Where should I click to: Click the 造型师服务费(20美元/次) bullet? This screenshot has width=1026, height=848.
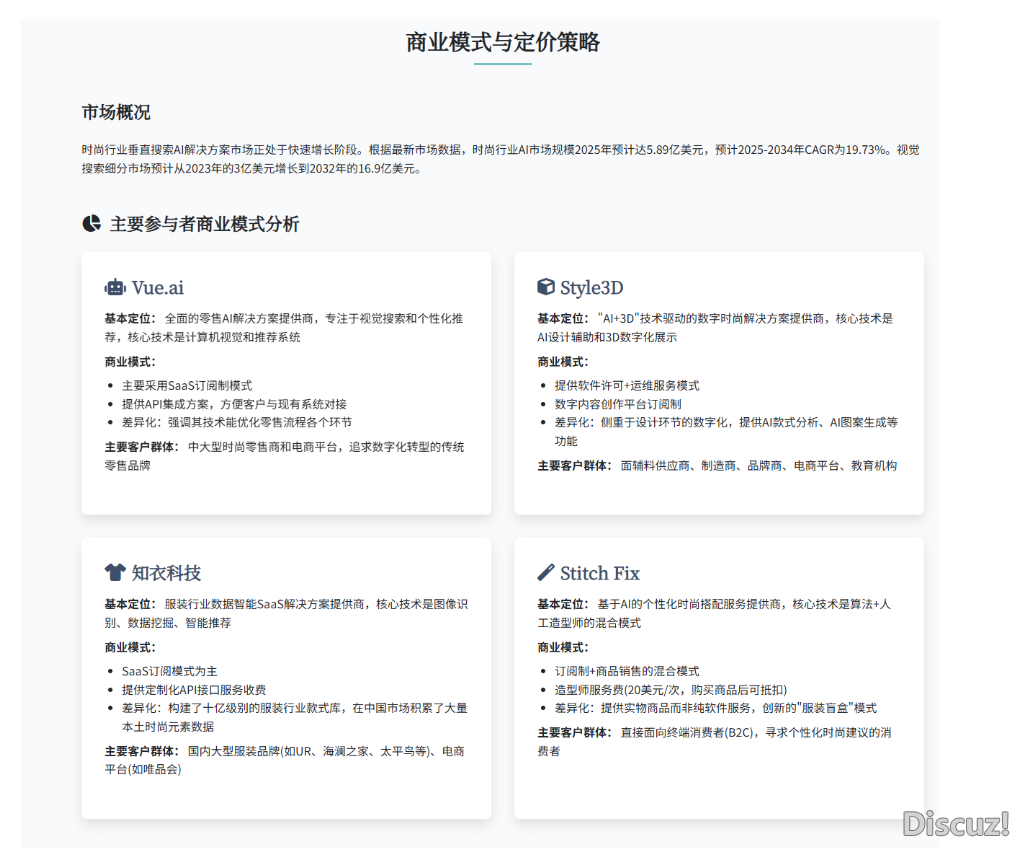click(671, 690)
